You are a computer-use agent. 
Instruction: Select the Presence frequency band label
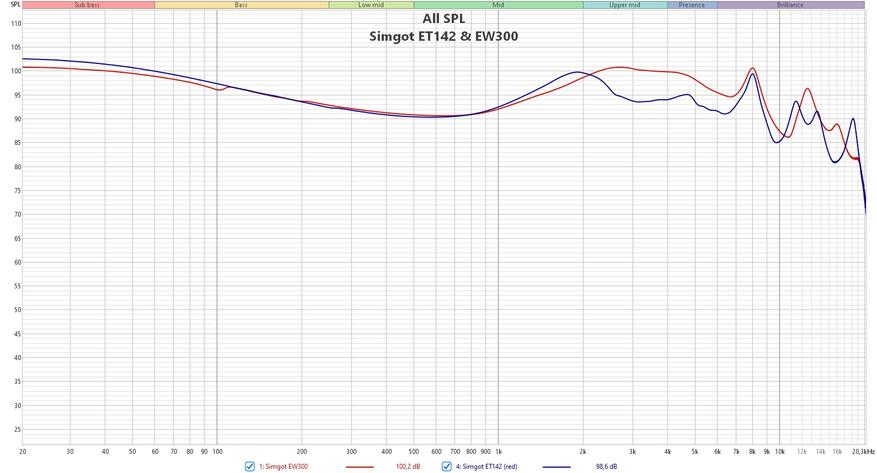point(692,5)
